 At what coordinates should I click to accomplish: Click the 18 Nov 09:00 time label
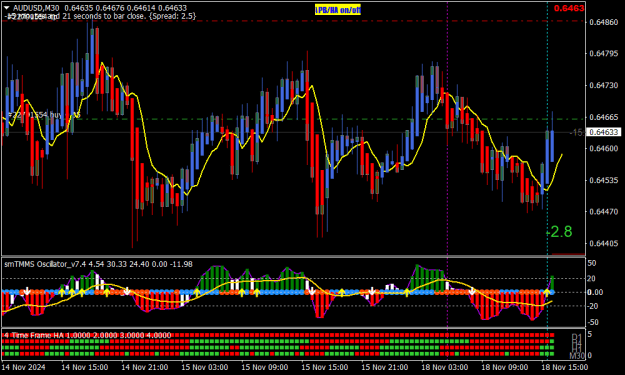point(505,367)
